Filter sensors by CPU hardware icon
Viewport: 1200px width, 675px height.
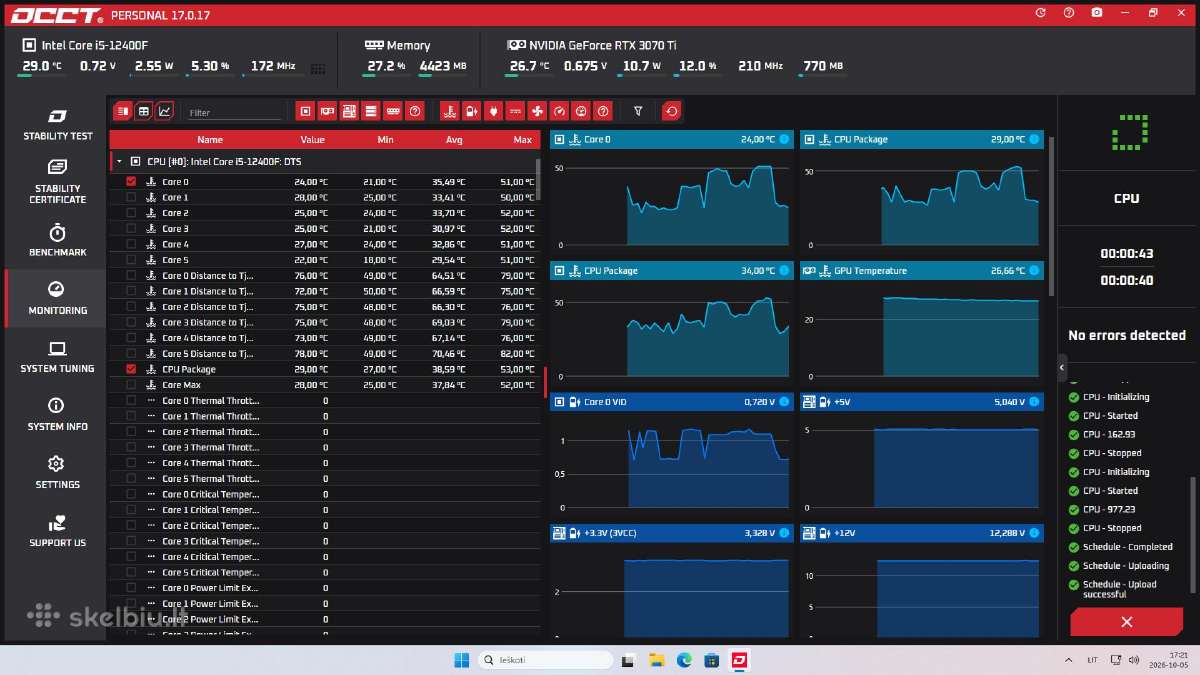click(x=306, y=111)
